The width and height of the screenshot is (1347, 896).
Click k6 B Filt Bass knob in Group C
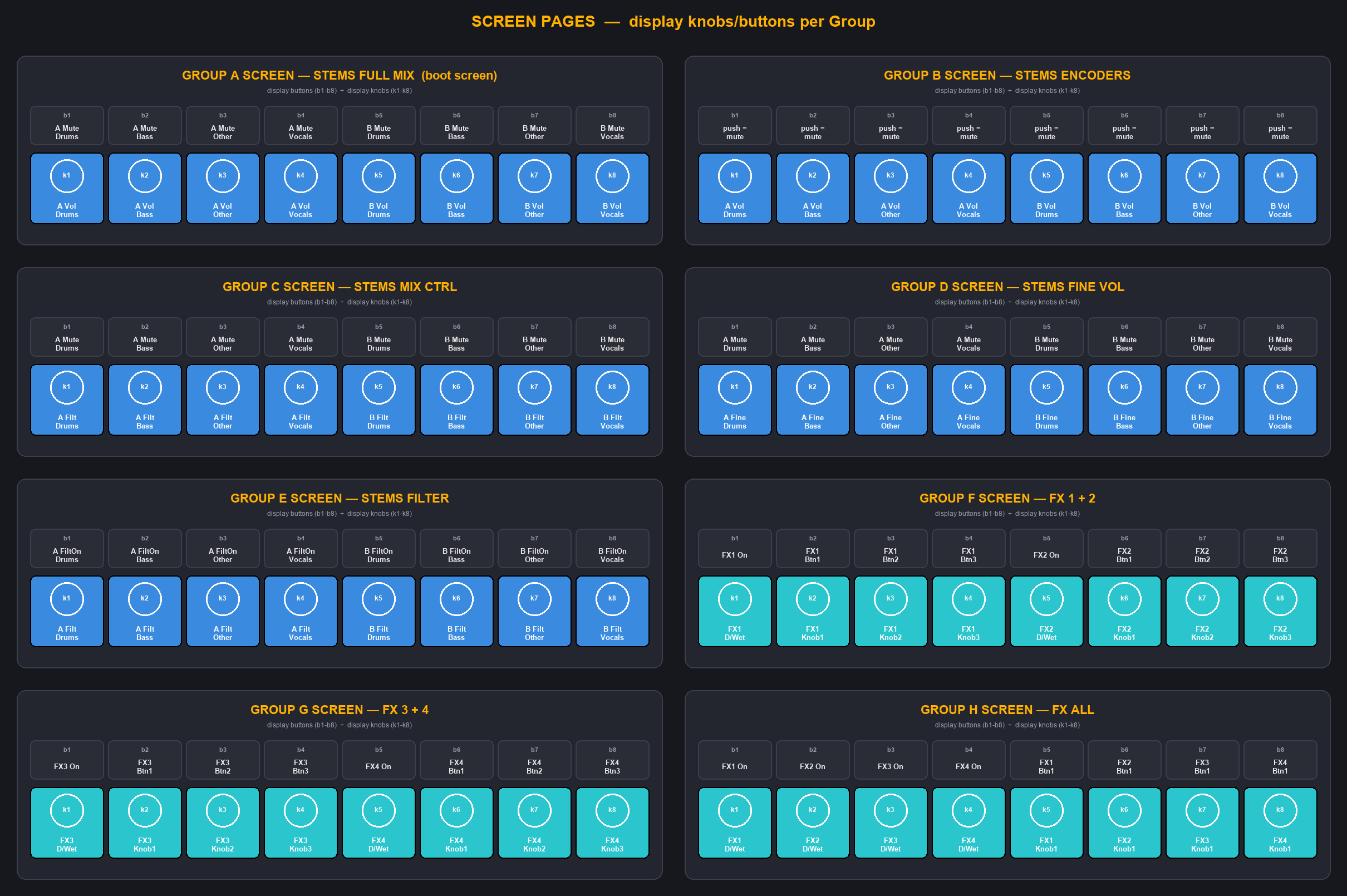click(x=456, y=400)
